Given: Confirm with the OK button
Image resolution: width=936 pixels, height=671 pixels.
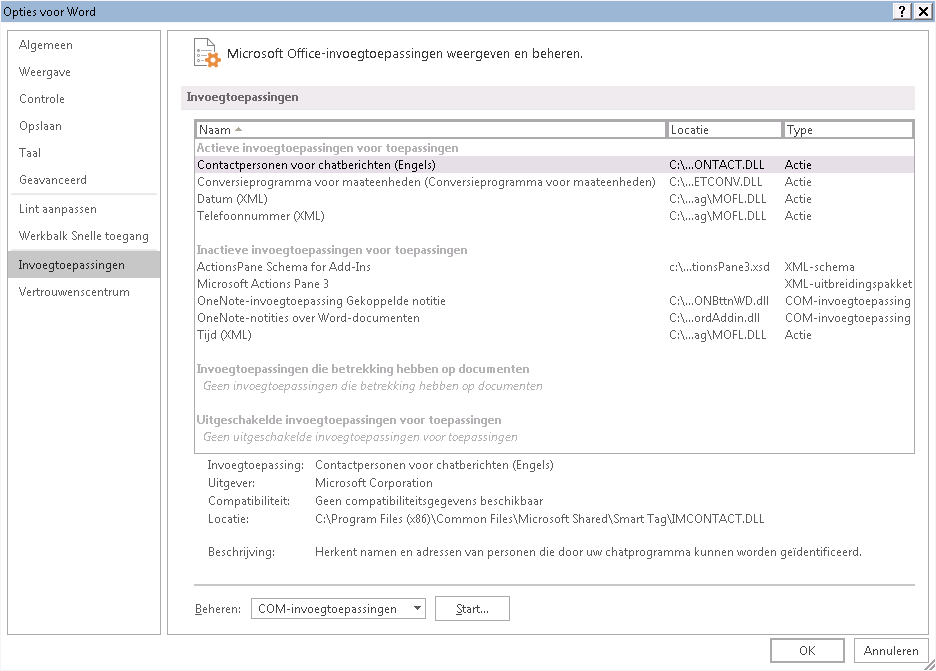Looking at the screenshot, I should tap(807, 651).
